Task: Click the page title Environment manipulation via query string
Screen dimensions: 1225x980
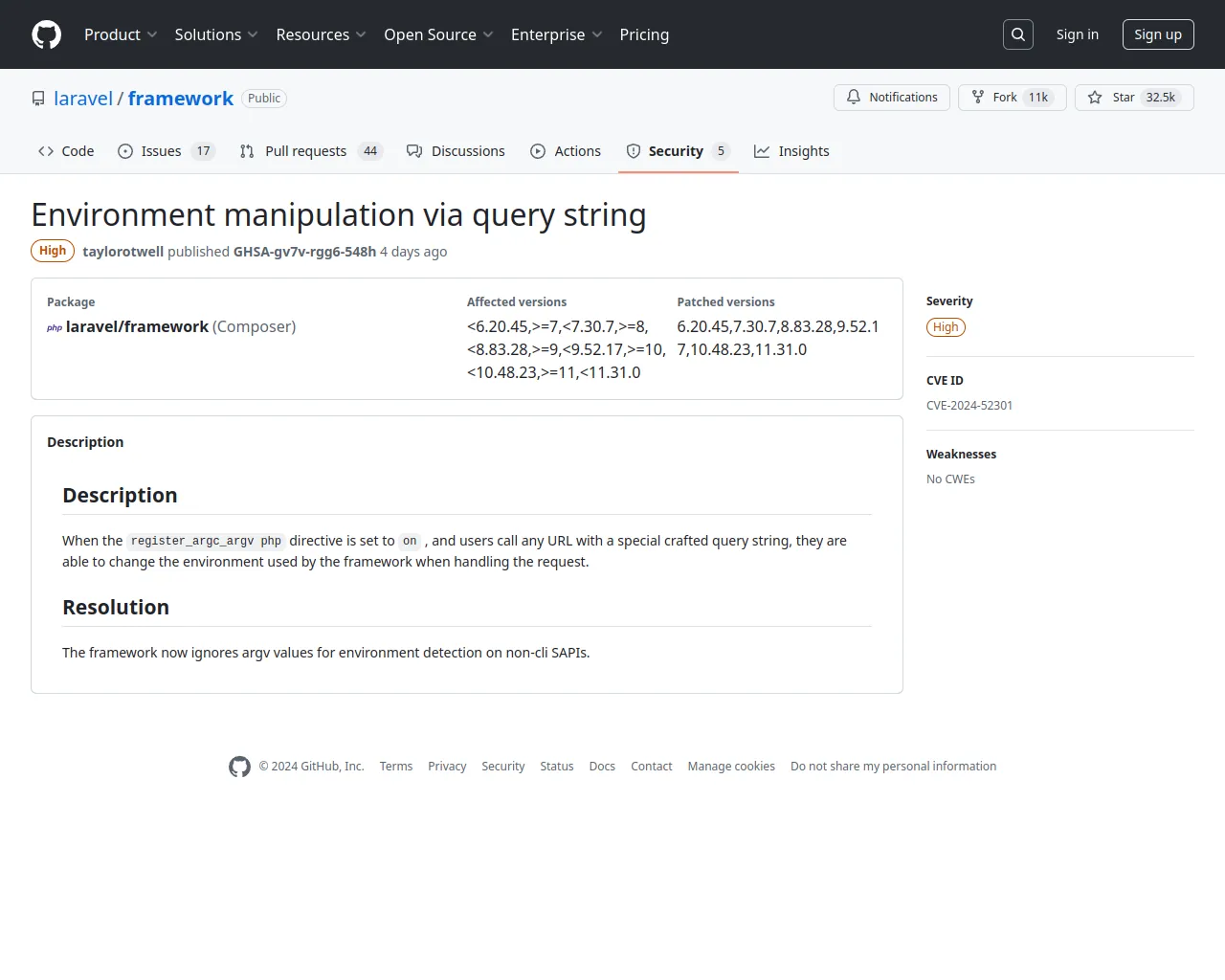Action: point(339,215)
